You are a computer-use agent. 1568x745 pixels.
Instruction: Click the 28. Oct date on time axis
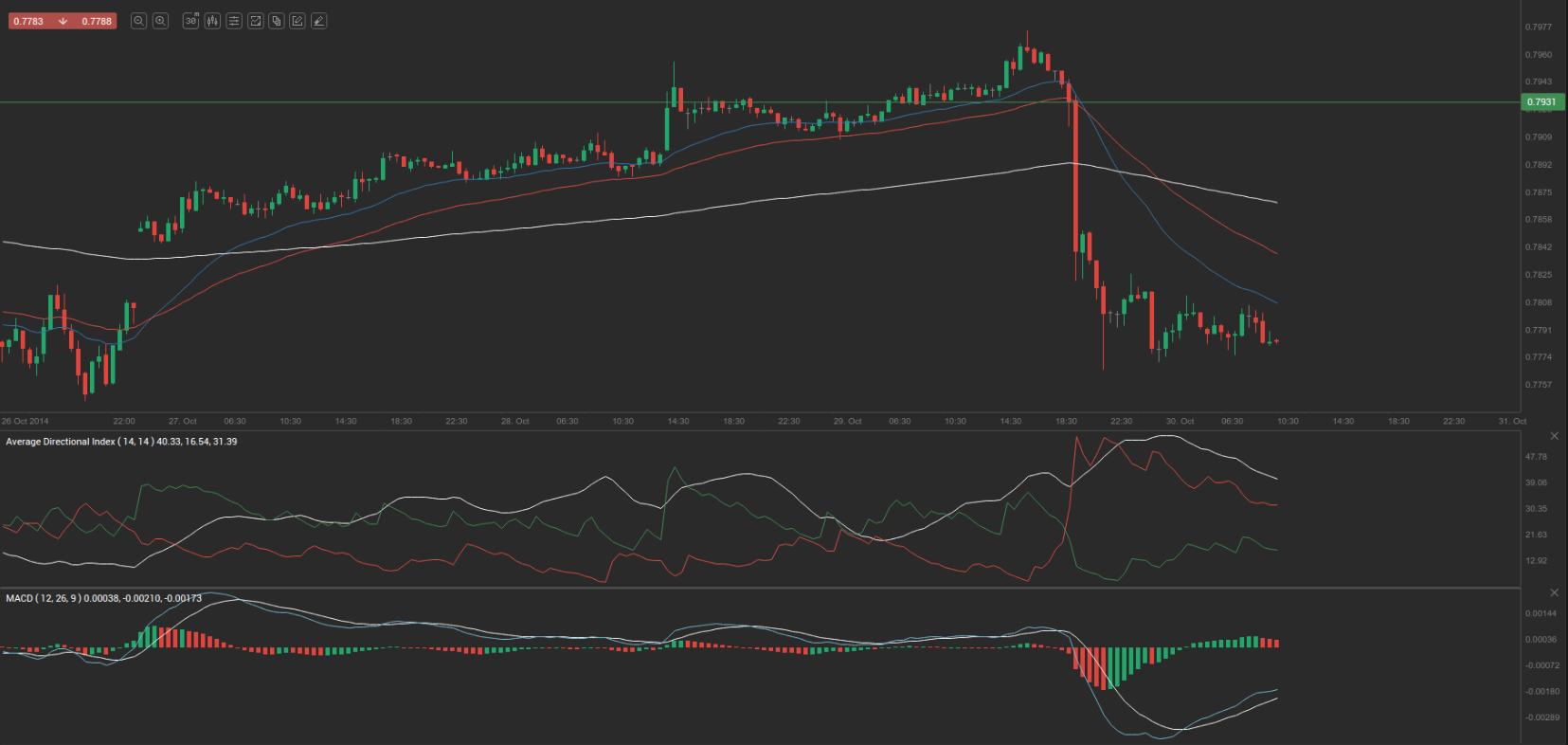(x=515, y=421)
